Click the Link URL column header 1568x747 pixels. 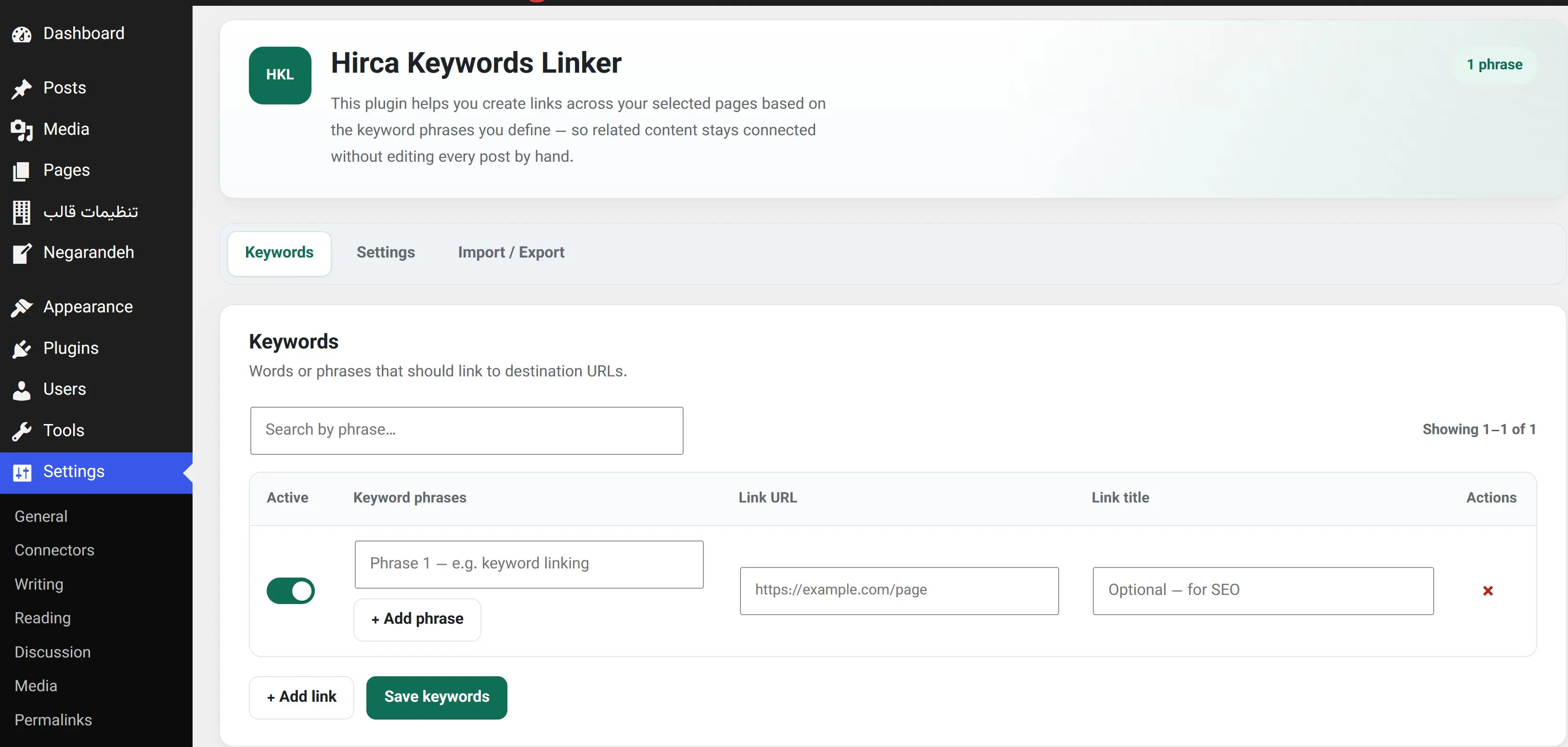pyautogui.click(x=767, y=498)
